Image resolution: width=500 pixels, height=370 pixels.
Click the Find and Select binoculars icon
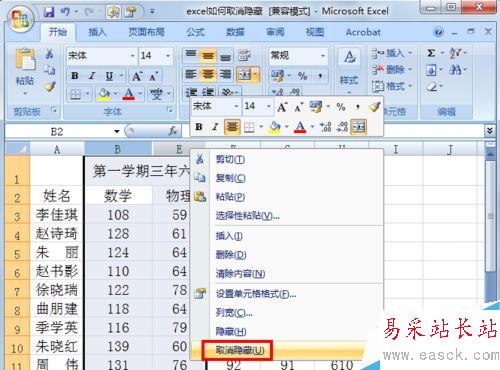pos(455,70)
